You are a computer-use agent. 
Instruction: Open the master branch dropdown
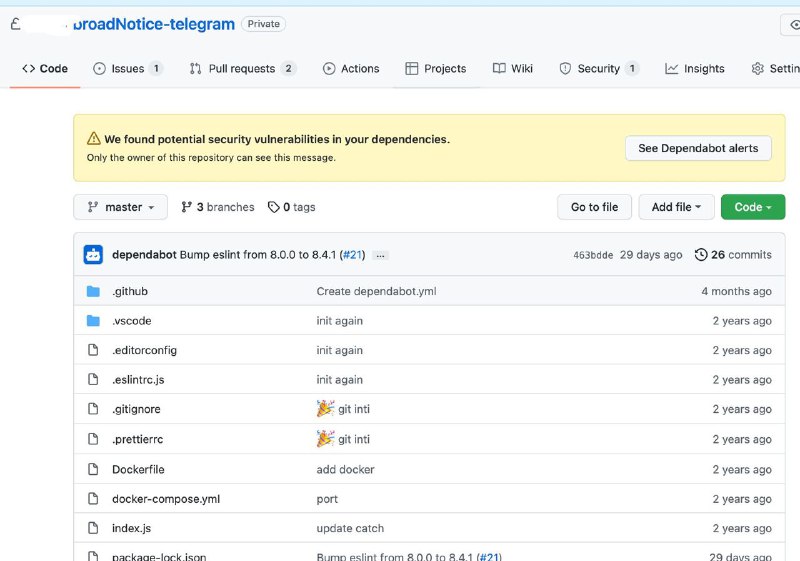tap(120, 207)
